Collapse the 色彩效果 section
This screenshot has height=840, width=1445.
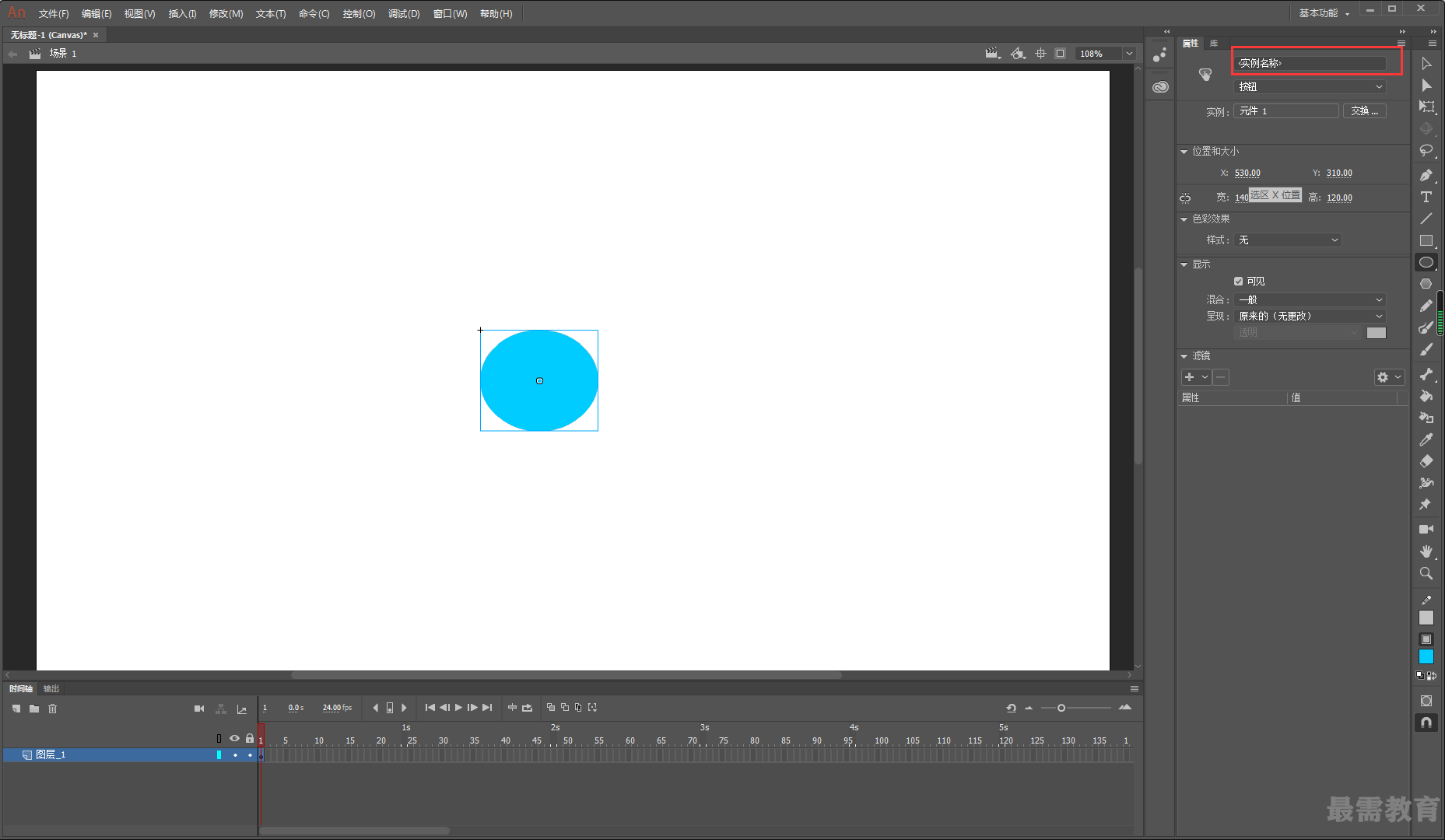[1184, 219]
